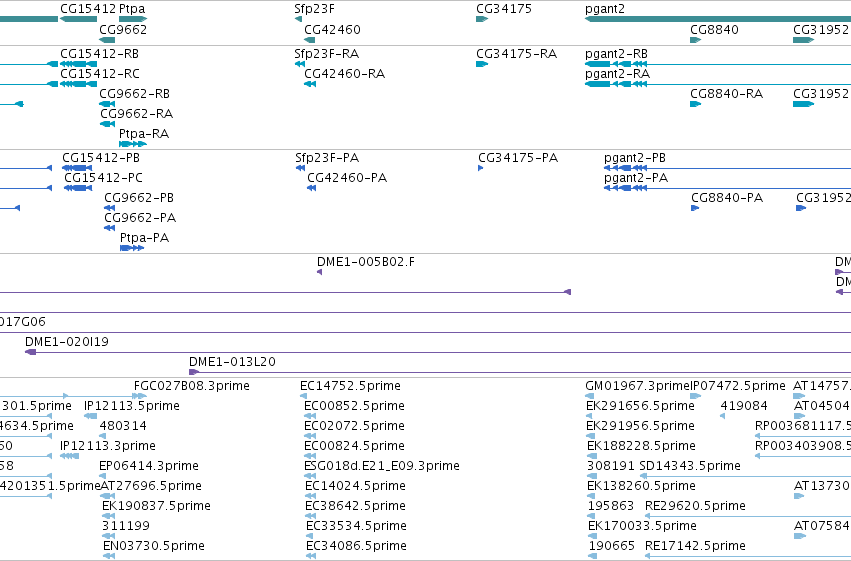Select the CG8840 gene label
This screenshot has height=561, width=851.
(x=714, y=29)
